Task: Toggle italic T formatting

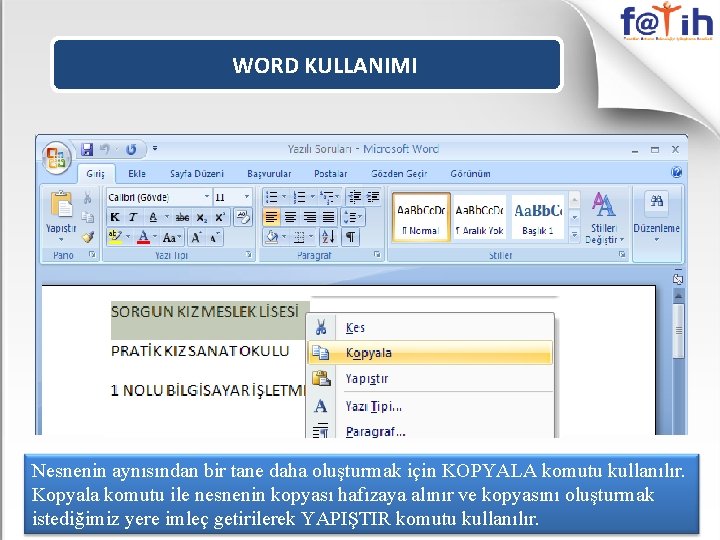Action: [133, 217]
